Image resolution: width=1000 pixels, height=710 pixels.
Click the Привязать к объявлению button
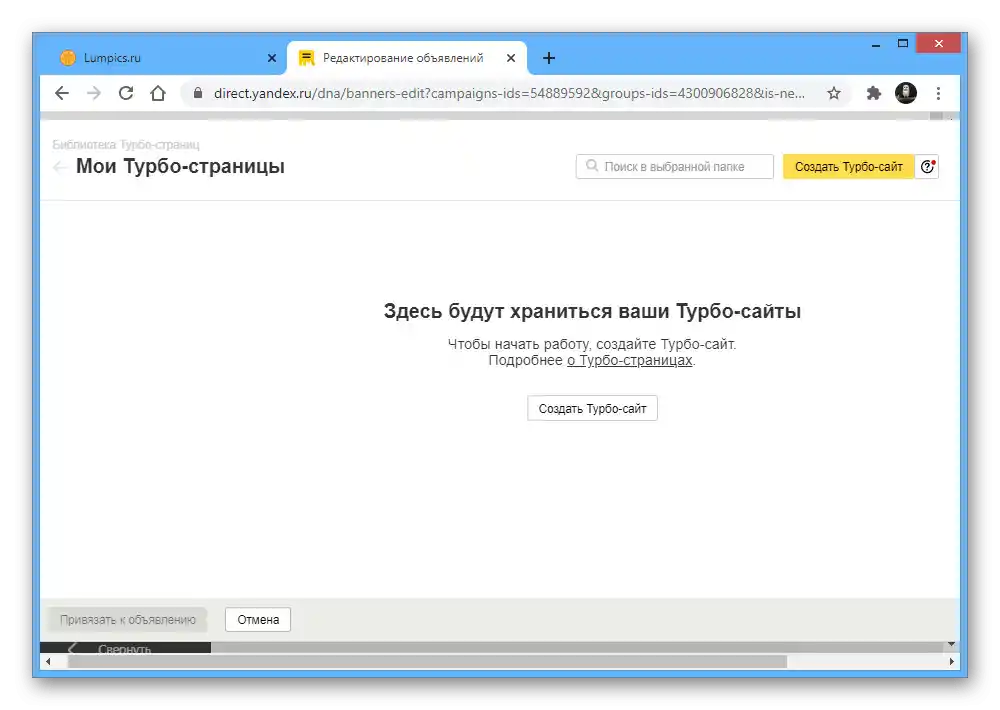coord(128,619)
